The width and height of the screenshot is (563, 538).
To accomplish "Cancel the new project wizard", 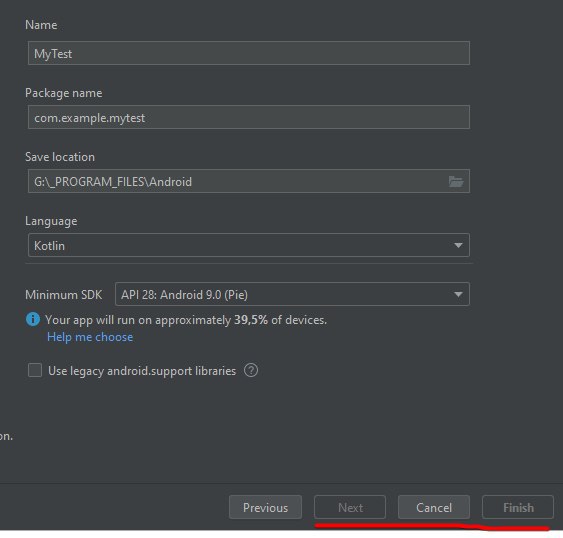I will click(x=434, y=507).
